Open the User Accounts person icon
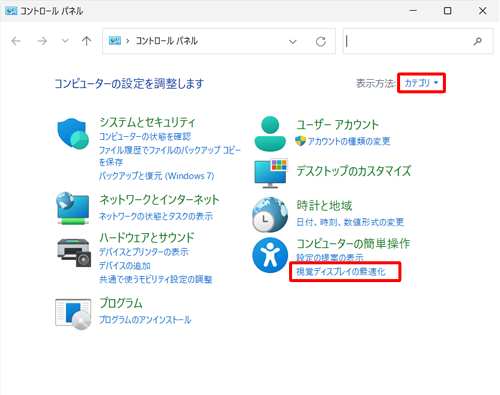Screen dimensions: 500x395 point(270,134)
